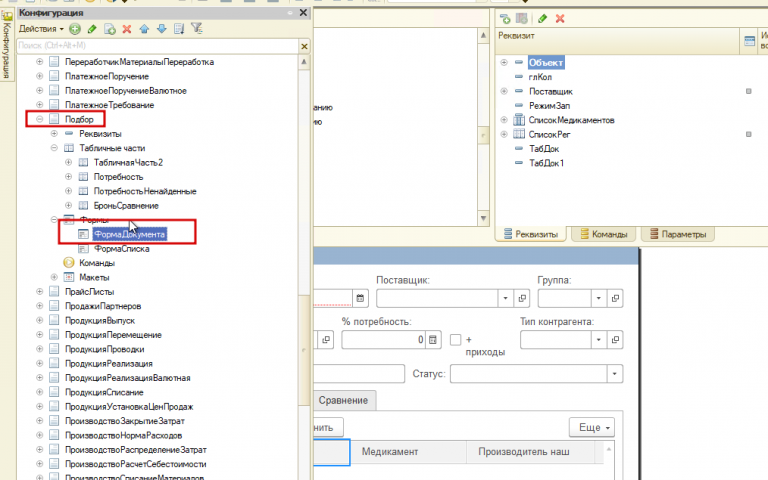Click the Конфигурация side panel icon at left edge
This screenshot has width=768, height=480.
[x=7, y=17]
